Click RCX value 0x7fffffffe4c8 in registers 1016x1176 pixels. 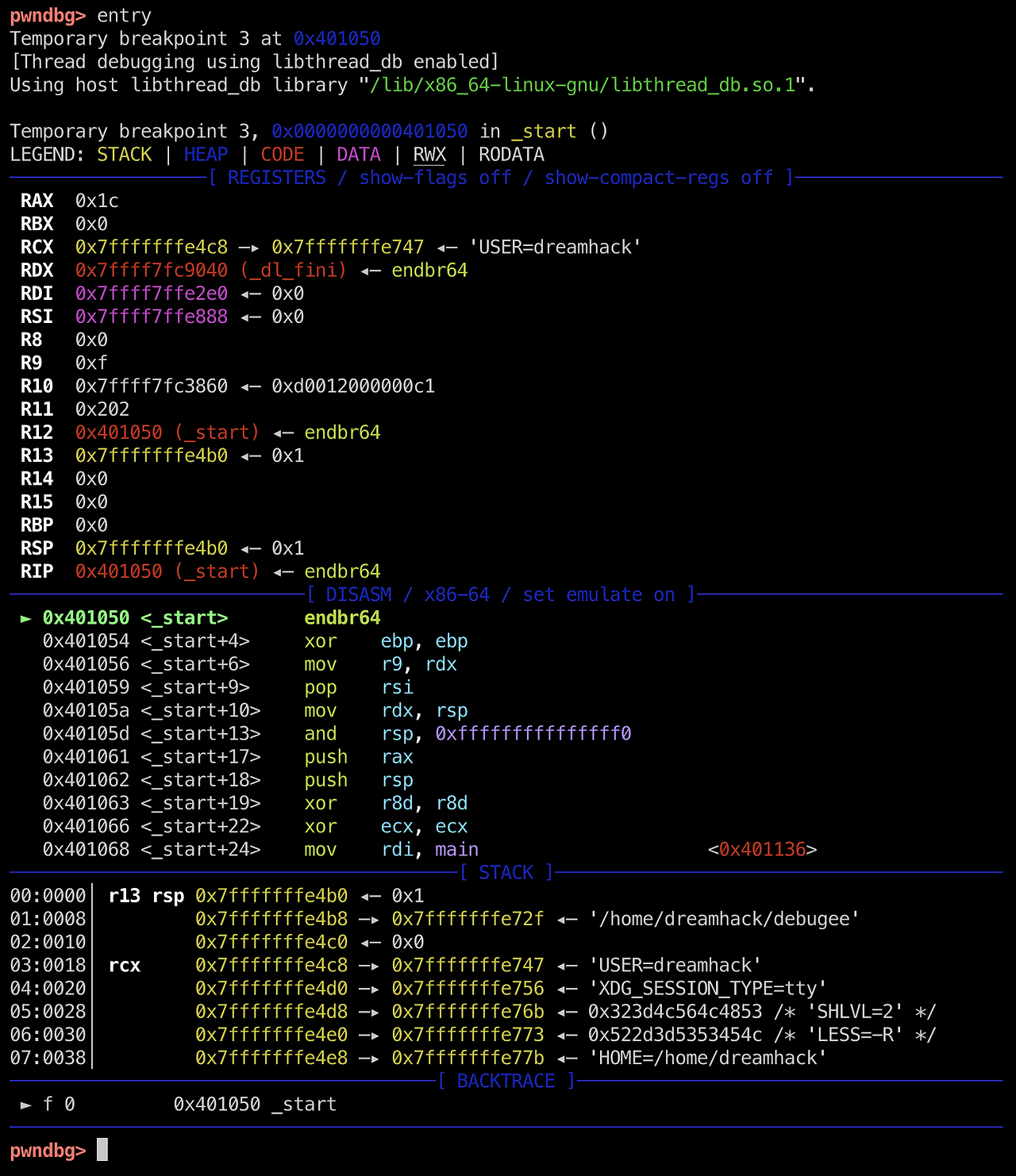152,248
